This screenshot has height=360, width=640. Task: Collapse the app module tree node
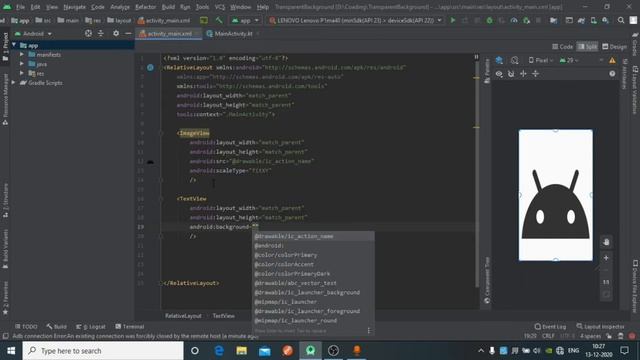click(x=14, y=45)
